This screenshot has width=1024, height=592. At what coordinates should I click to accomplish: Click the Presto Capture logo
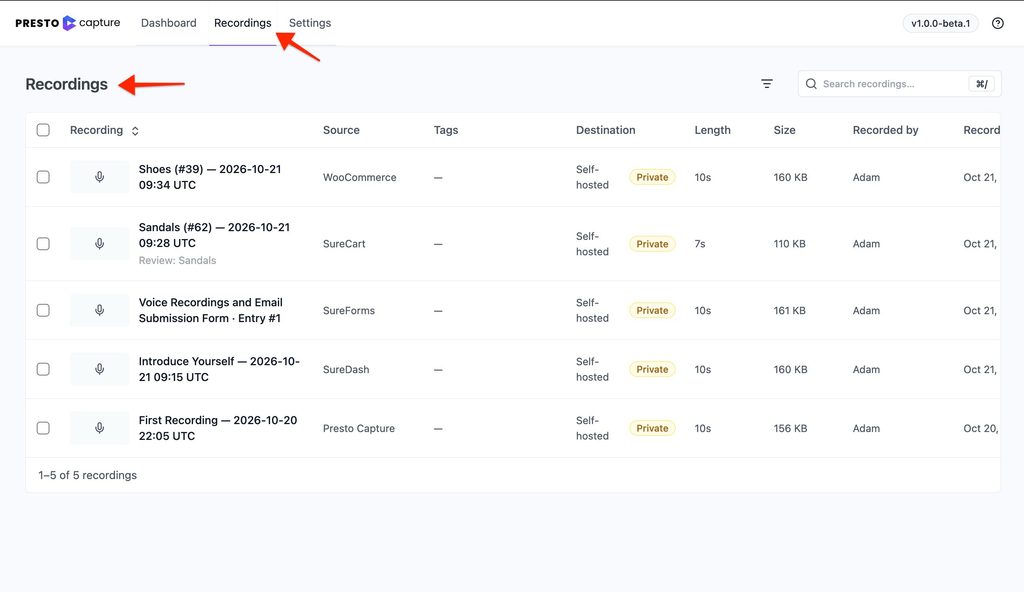click(68, 23)
